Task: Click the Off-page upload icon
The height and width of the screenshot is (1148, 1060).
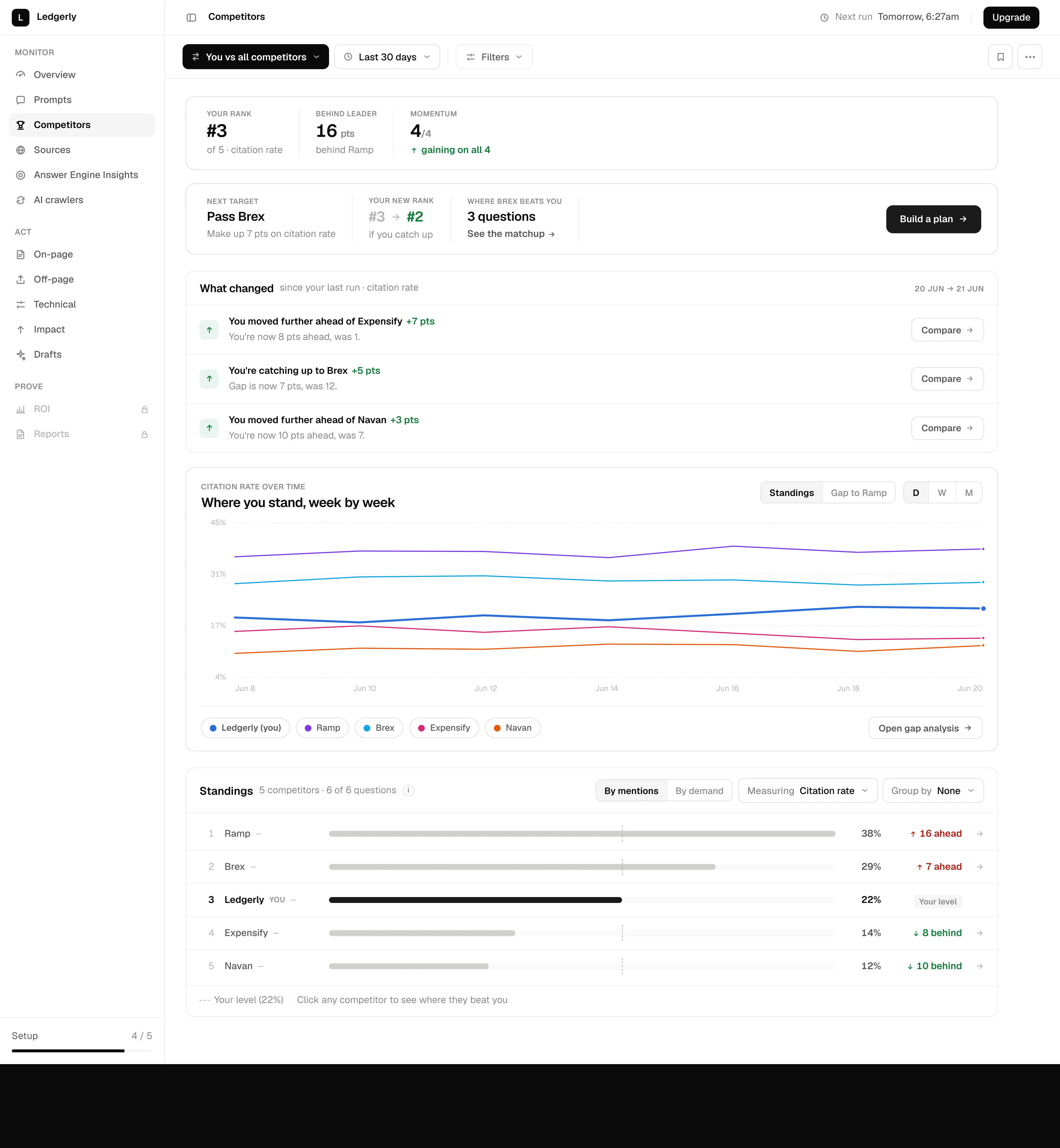Action: point(21,279)
